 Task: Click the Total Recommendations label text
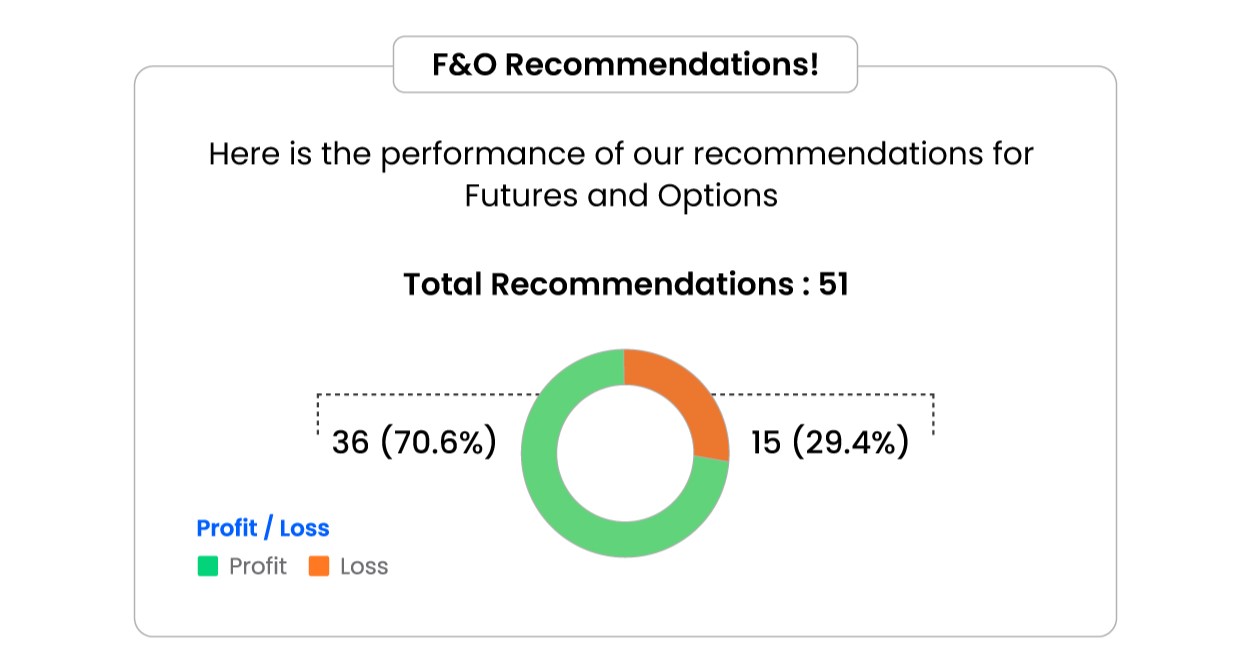pos(598,285)
